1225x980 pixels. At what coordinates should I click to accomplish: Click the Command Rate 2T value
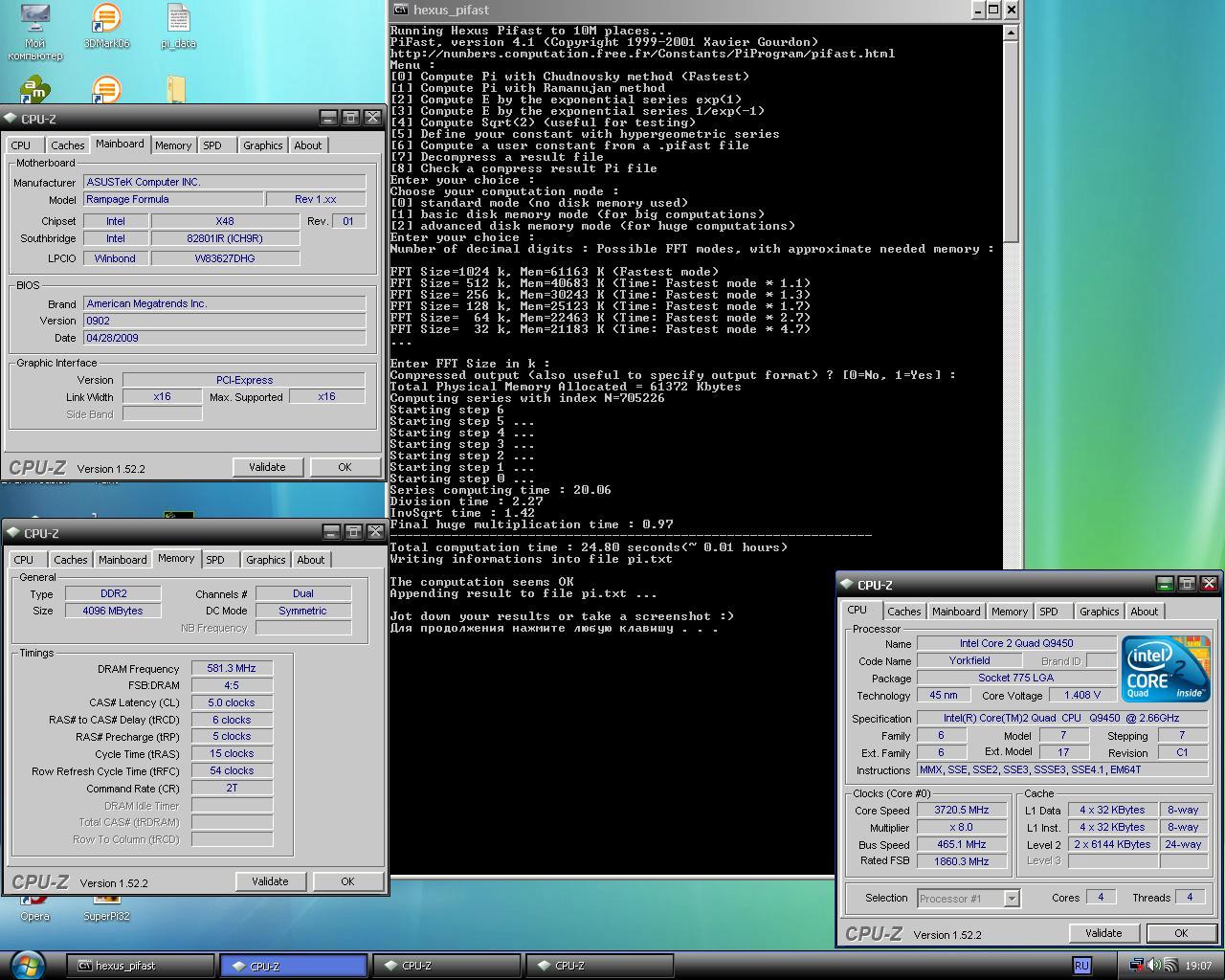point(232,789)
